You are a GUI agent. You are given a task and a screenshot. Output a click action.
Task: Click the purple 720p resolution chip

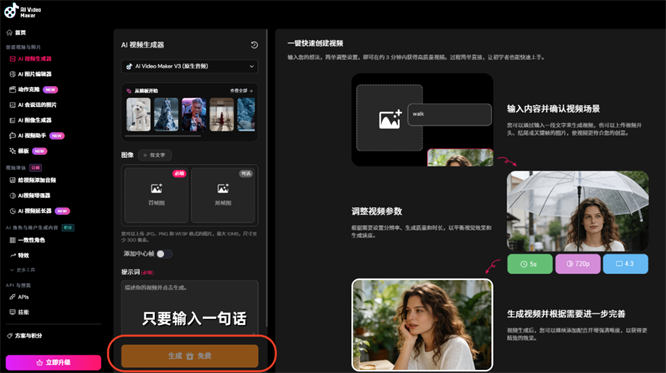(578, 264)
